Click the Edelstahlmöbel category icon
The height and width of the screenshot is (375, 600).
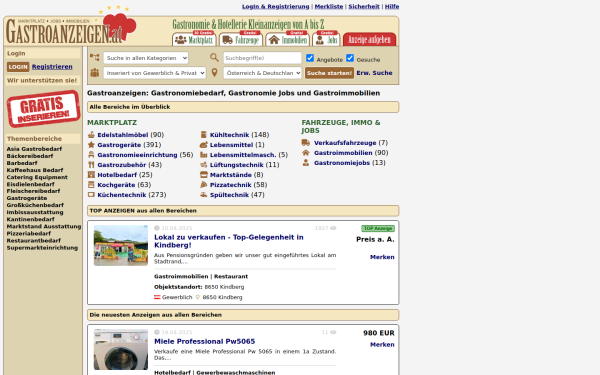(x=91, y=135)
